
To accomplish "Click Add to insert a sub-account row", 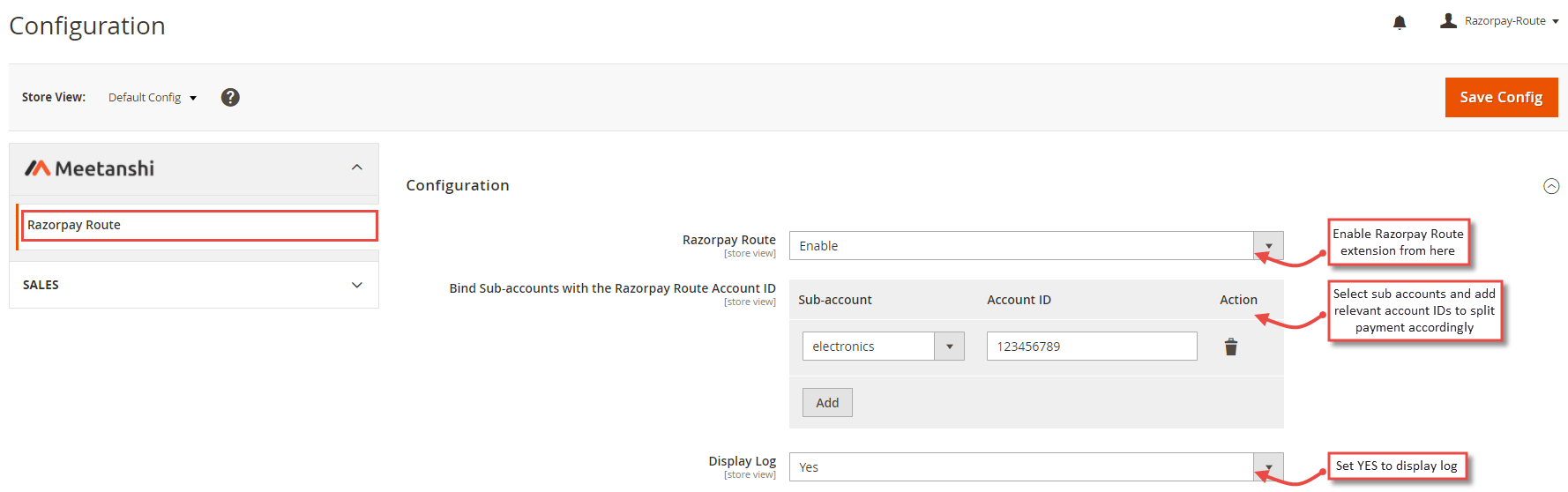I will point(827,403).
